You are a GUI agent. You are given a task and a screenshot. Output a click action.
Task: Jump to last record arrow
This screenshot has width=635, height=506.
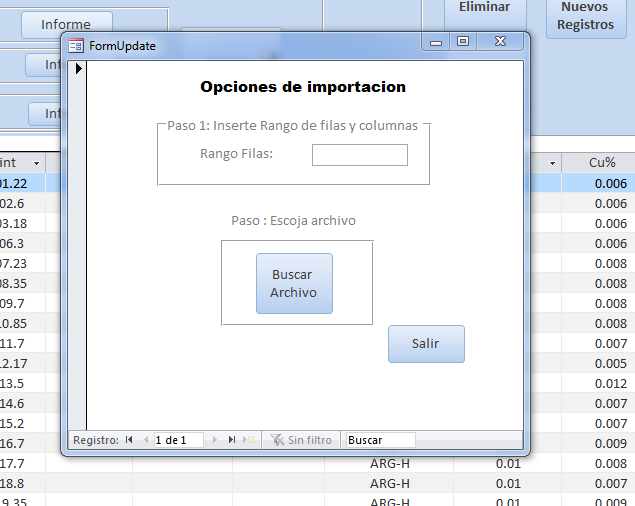(x=232, y=440)
